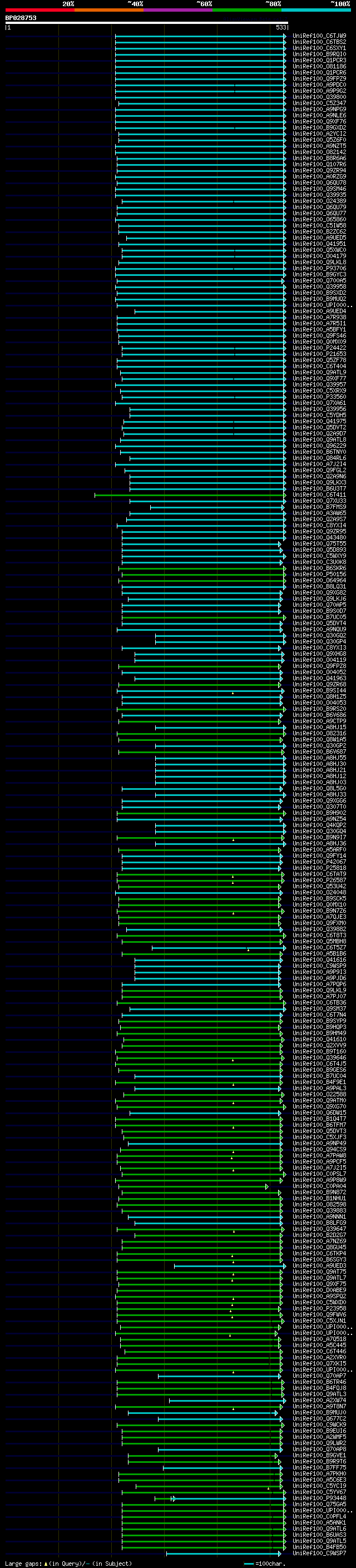
Task: Select label UniRef100_P42067
Action: 319,861
